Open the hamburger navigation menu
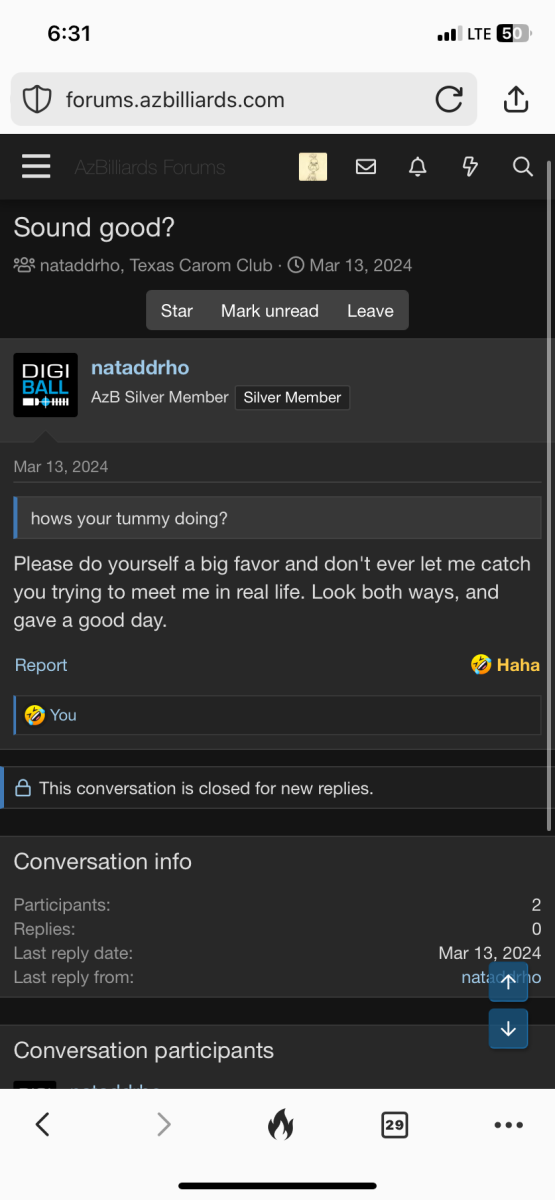555x1200 pixels. [x=36, y=167]
